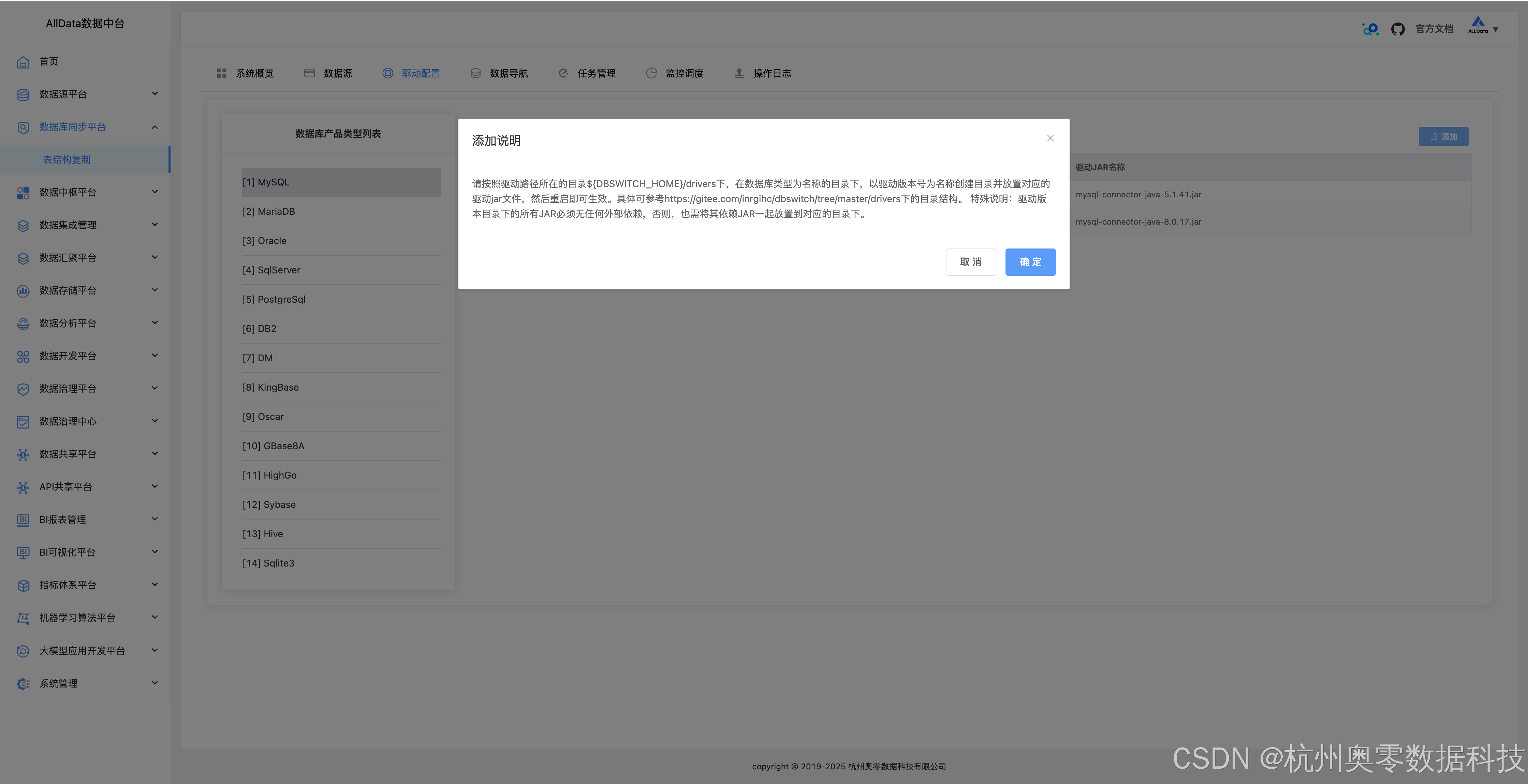Click the 监控调度 clock icon
Image resolution: width=1528 pixels, height=784 pixels.
click(651, 73)
